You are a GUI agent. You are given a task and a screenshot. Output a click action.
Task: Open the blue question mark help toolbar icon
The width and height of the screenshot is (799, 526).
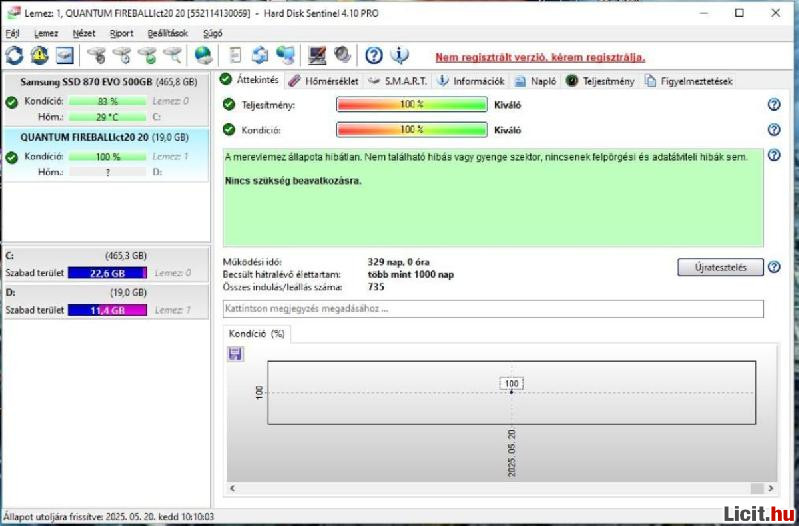374,56
